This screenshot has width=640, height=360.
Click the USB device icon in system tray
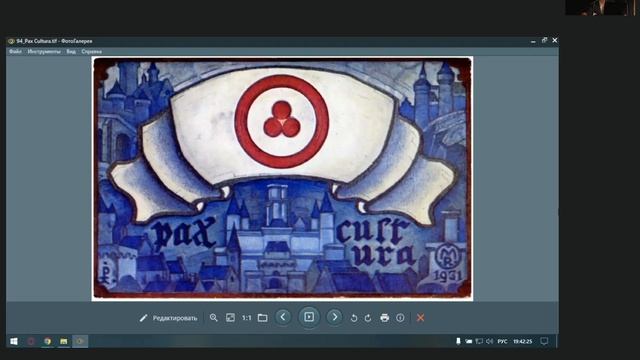click(458, 341)
